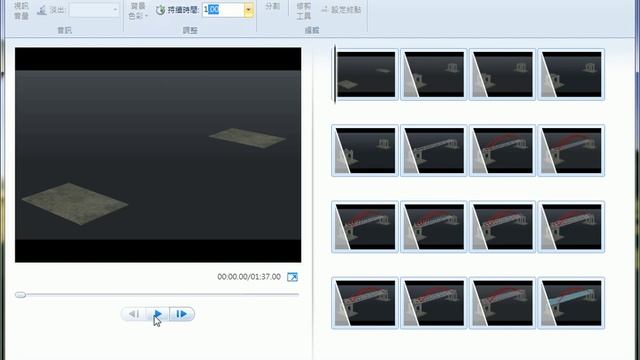This screenshot has height=360, width=640.
Task: Click the 持續時間 duration input field
Action: click(223, 10)
